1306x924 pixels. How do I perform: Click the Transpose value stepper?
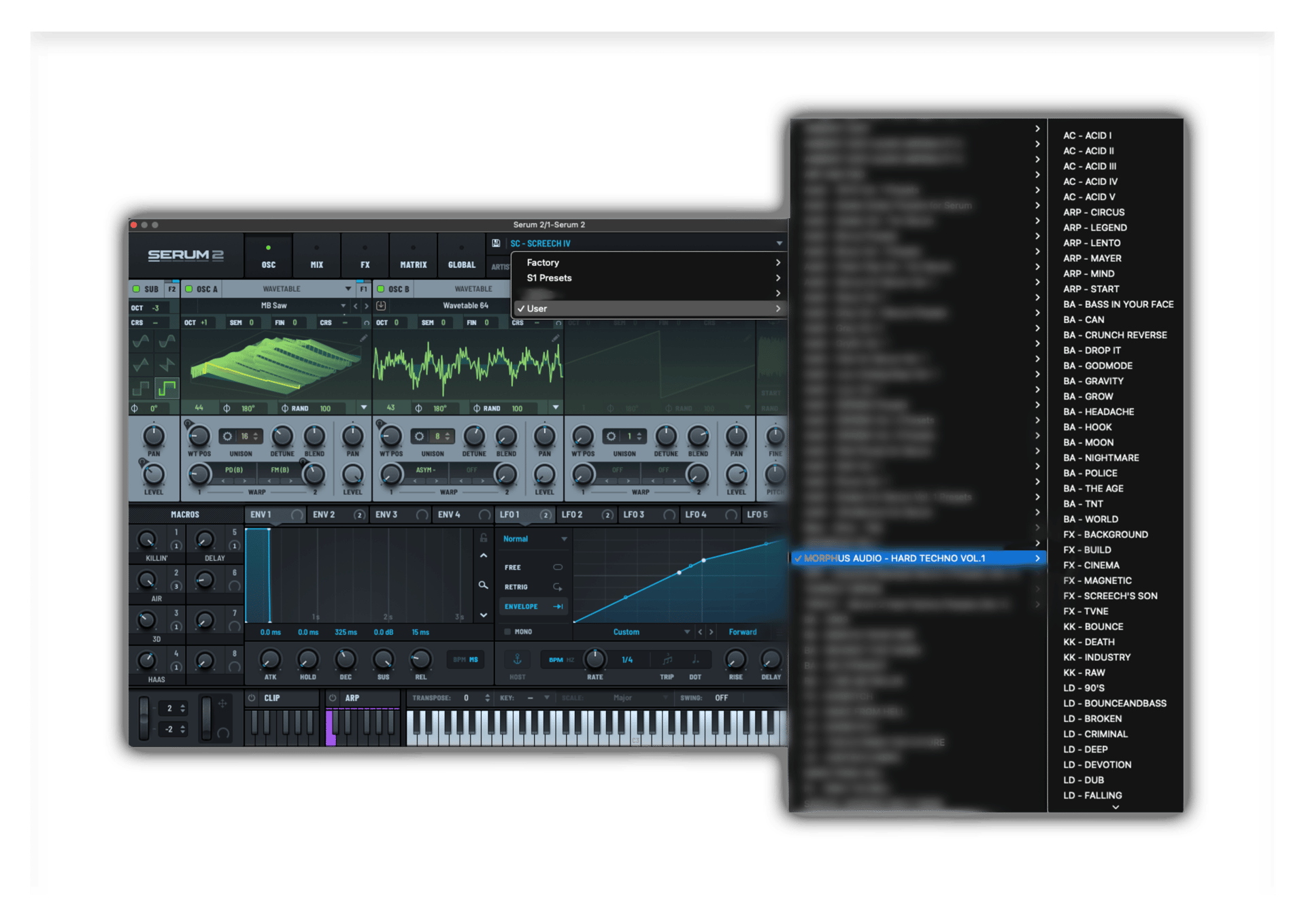click(x=487, y=698)
